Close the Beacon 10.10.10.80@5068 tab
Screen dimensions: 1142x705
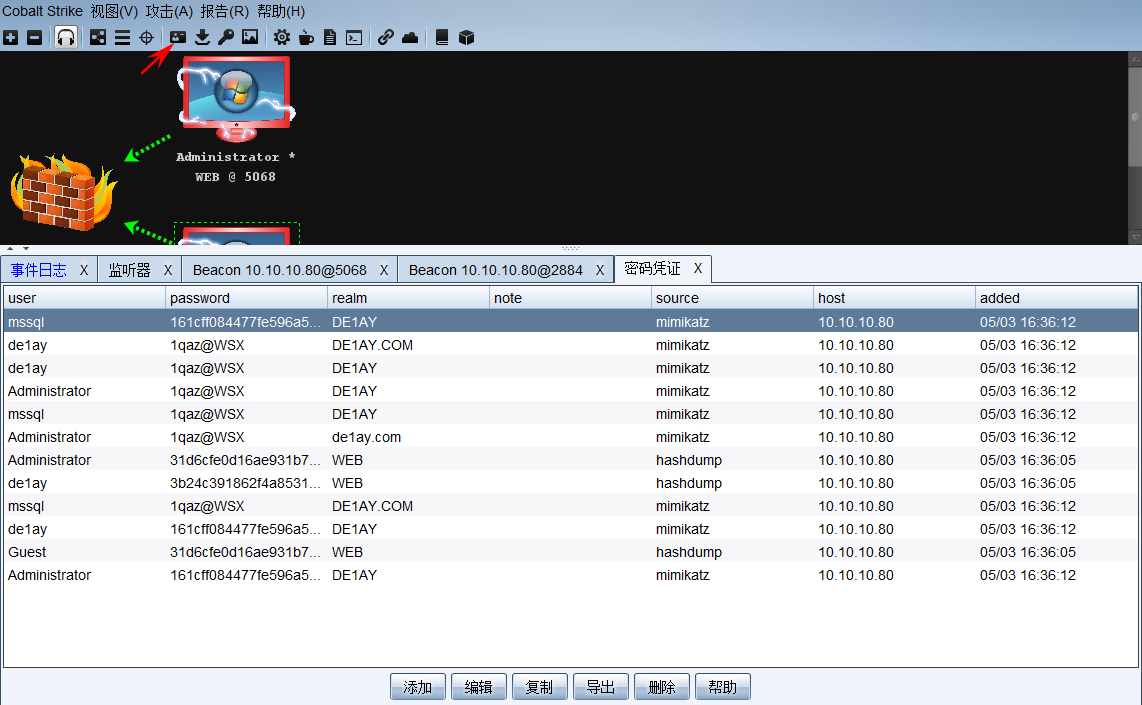point(384,270)
